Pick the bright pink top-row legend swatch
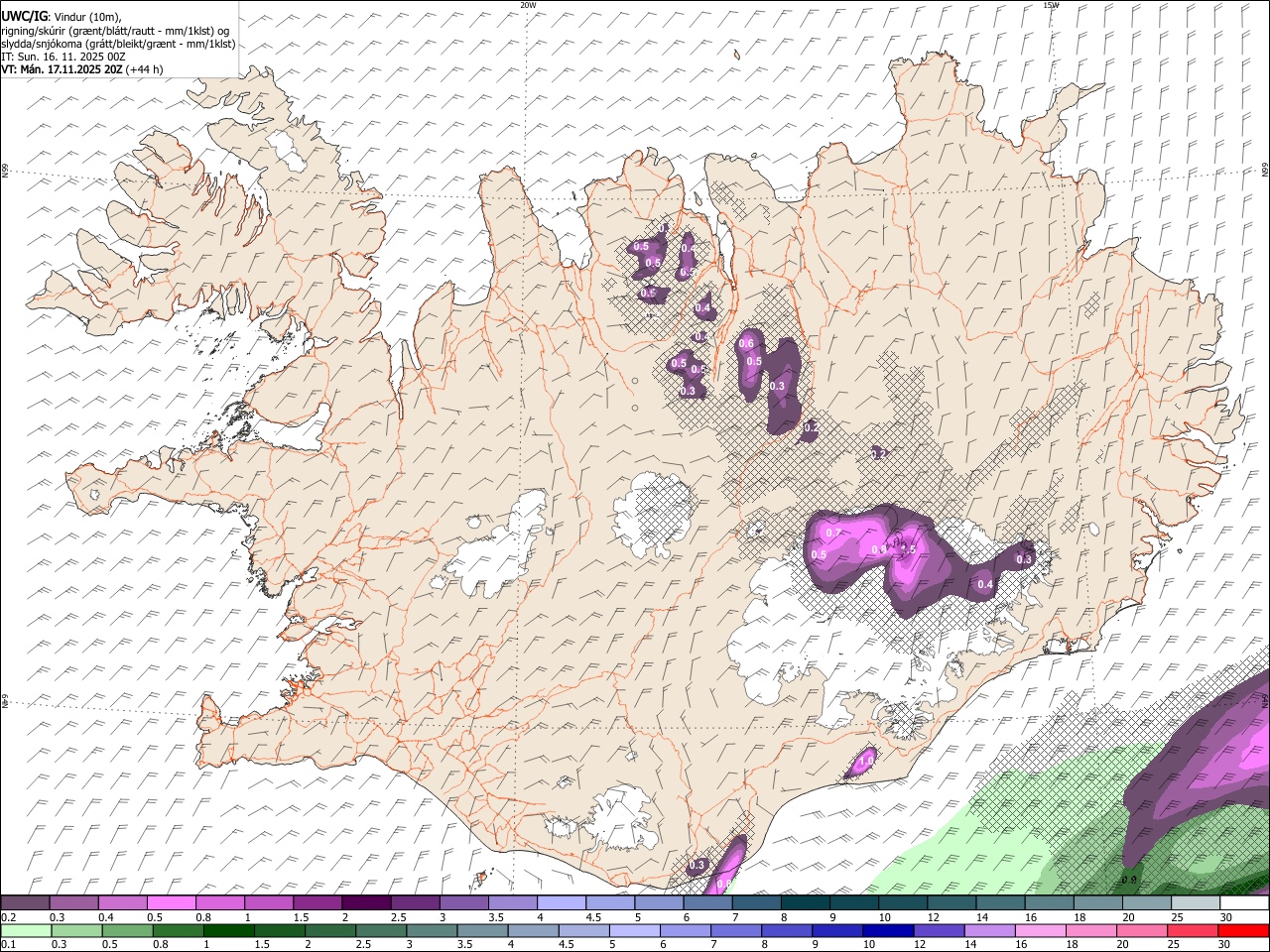The height and width of the screenshot is (952, 1270). pos(171,903)
